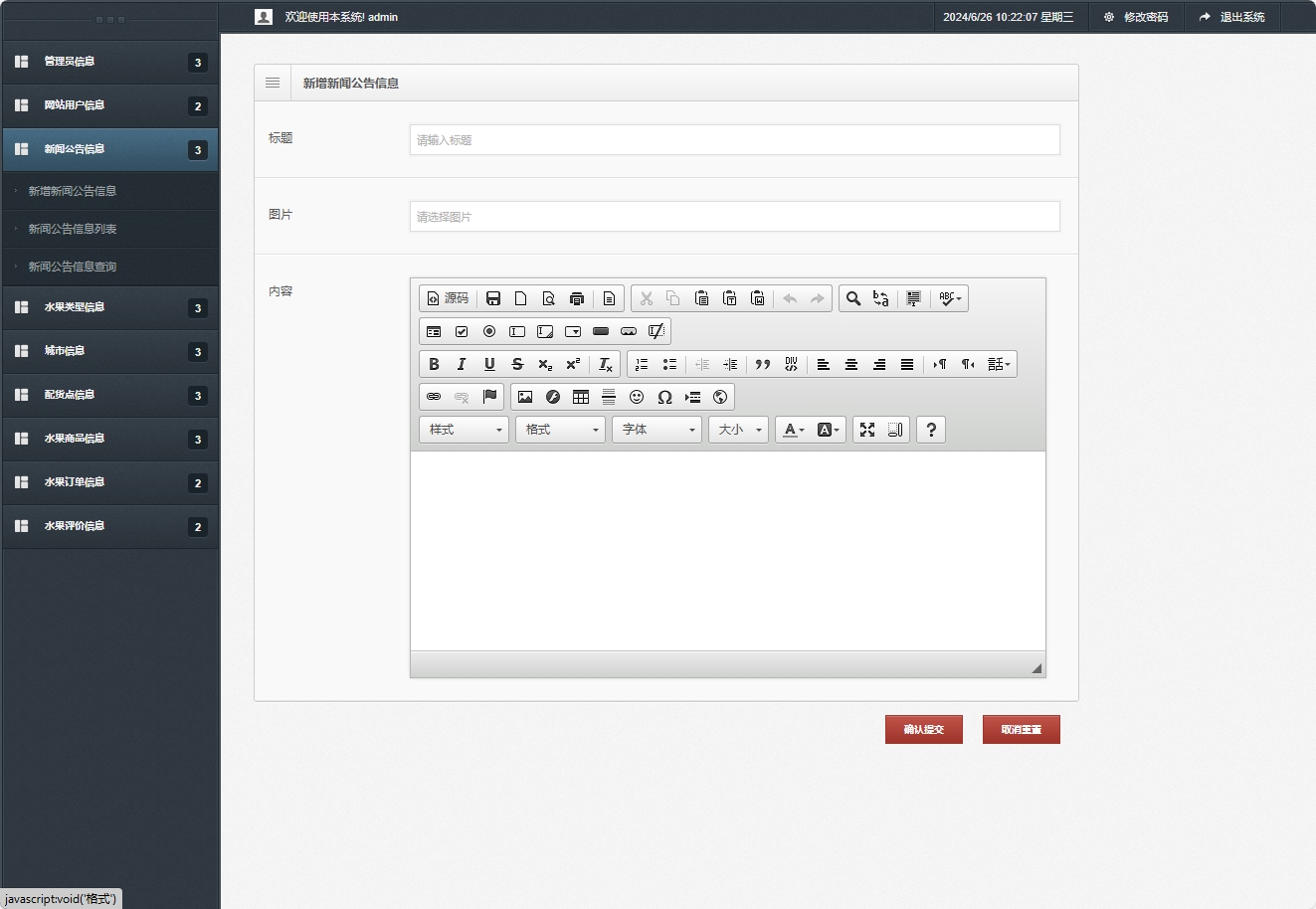Viewport: 1316px width, 909px height.
Task: Open the 样式 styles dropdown
Action: [x=465, y=430]
